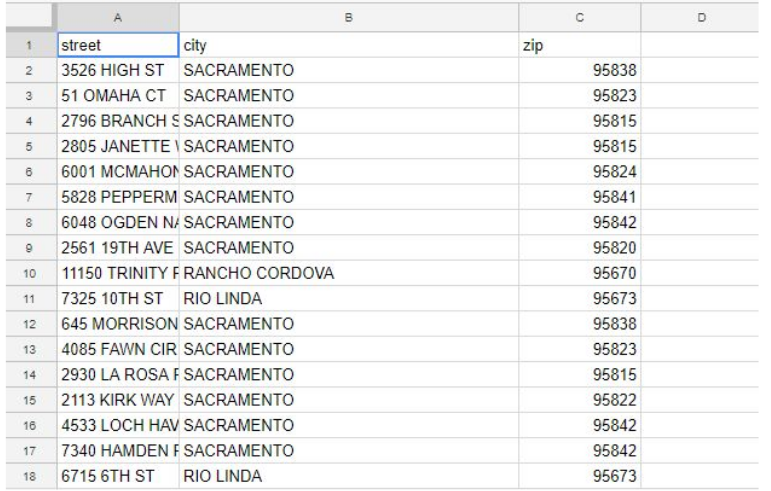
Task: Select the 'city' header cell
Action: point(349,45)
